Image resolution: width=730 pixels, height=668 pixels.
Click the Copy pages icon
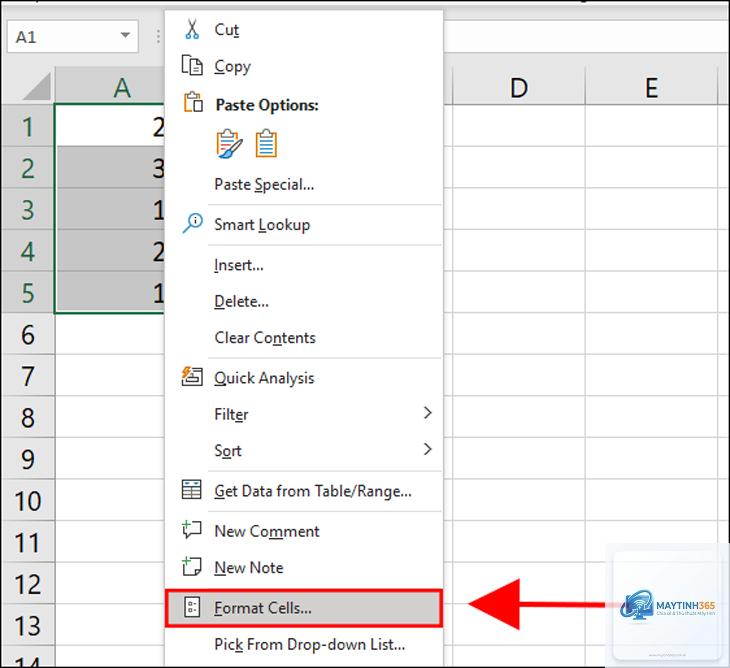(192, 65)
